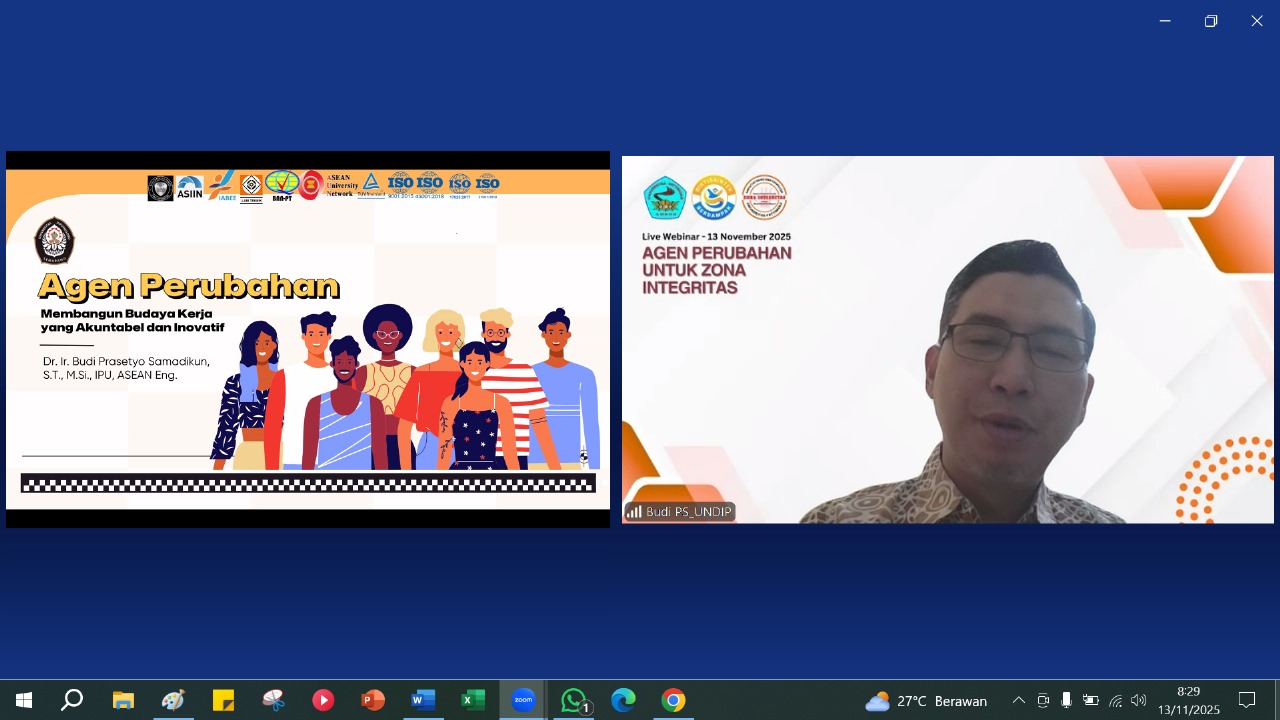This screenshot has width=1280, height=720.
Task: Launch Google Chrome from the taskbar
Action: 674,700
